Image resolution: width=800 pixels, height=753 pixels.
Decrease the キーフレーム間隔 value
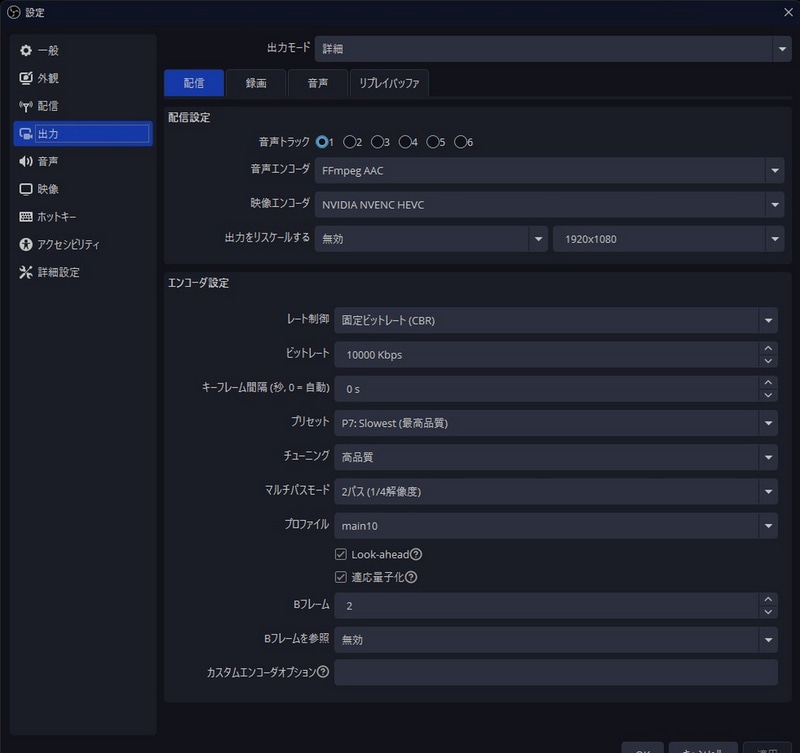point(768,395)
